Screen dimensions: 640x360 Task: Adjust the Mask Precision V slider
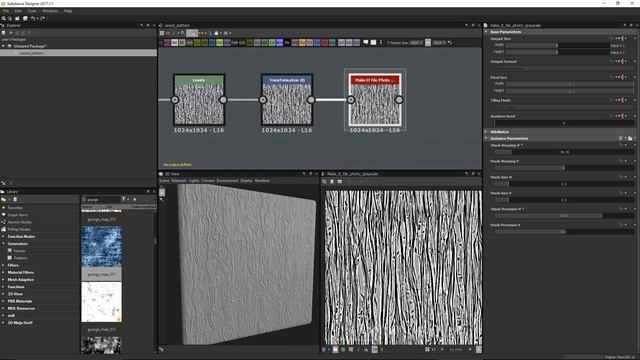pyautogui.click(x=563, y=231)
